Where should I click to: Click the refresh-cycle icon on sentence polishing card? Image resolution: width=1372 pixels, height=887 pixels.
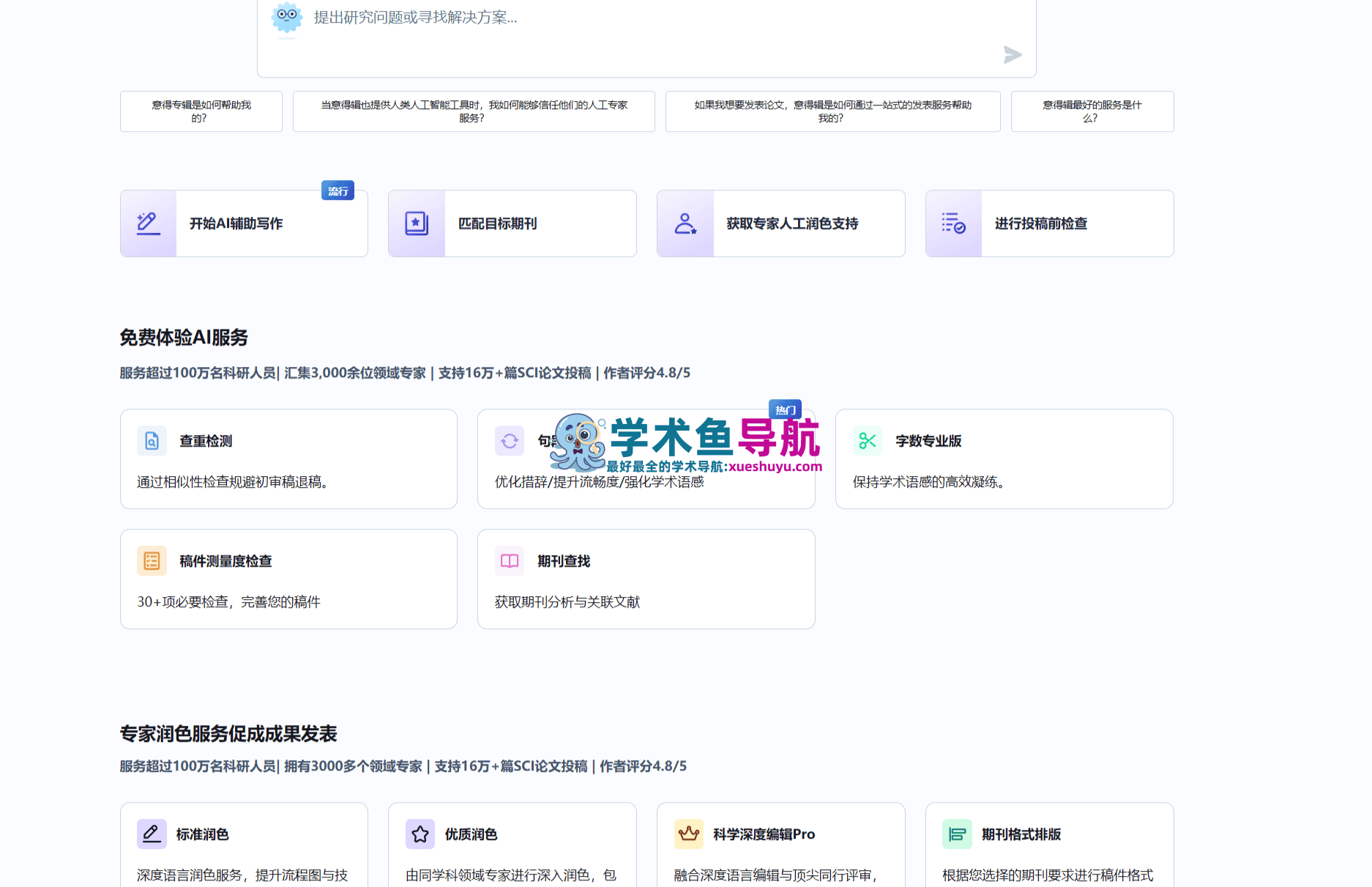tap(510, 441)
